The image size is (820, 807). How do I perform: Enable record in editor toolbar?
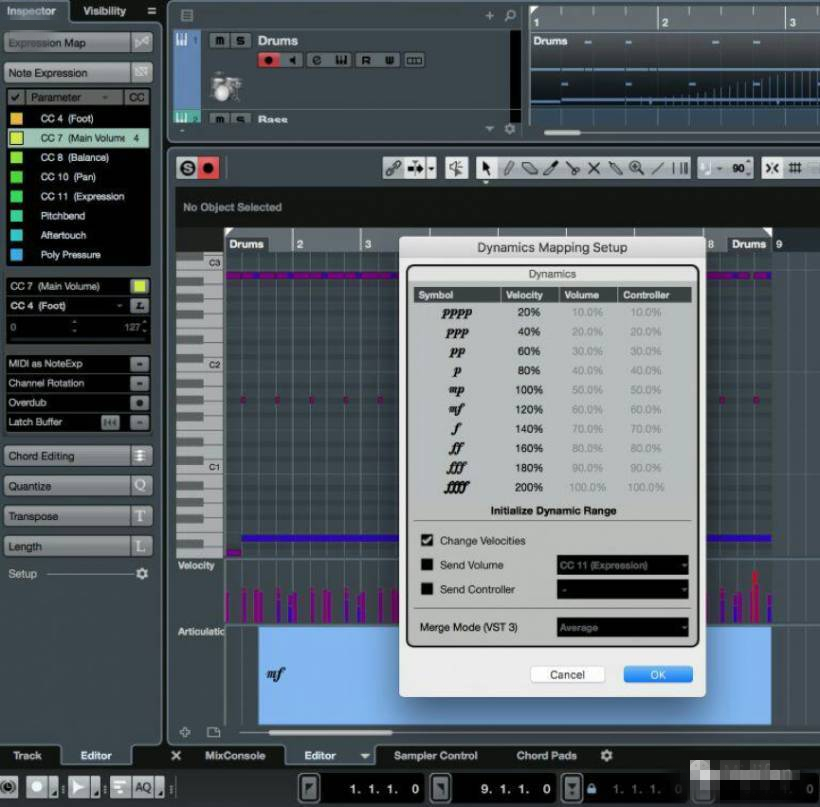coord(208,169)
